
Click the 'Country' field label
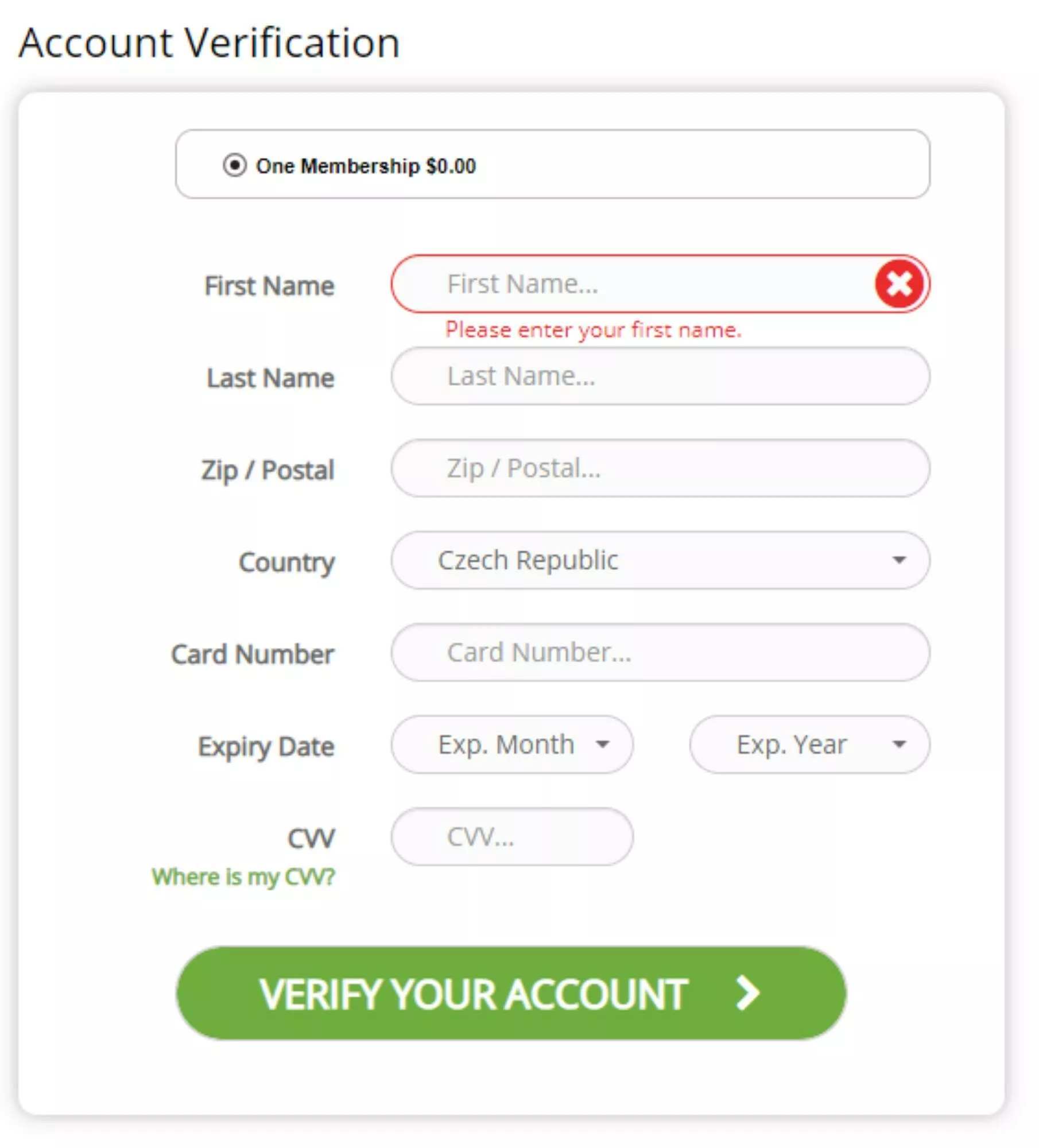[x=286, y=563]
